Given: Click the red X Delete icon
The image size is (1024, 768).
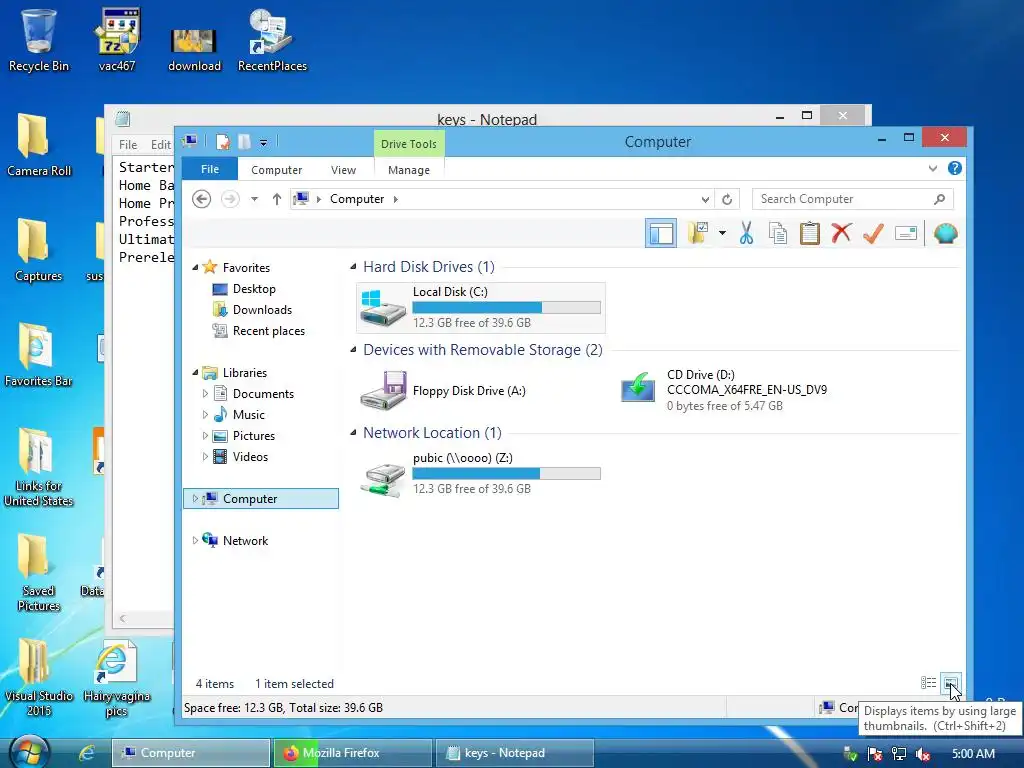Looking at the screenshot, I should tap(841, 233).
